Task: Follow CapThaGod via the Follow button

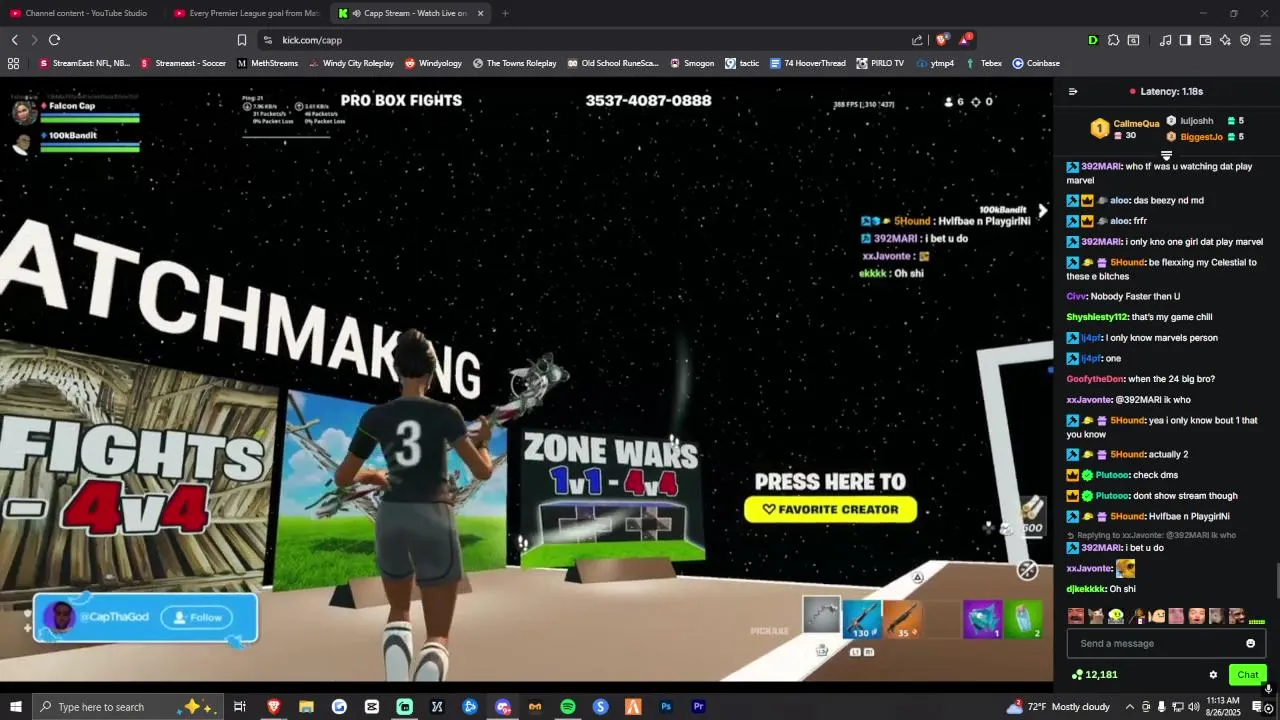Action: (x=197, y=617)
